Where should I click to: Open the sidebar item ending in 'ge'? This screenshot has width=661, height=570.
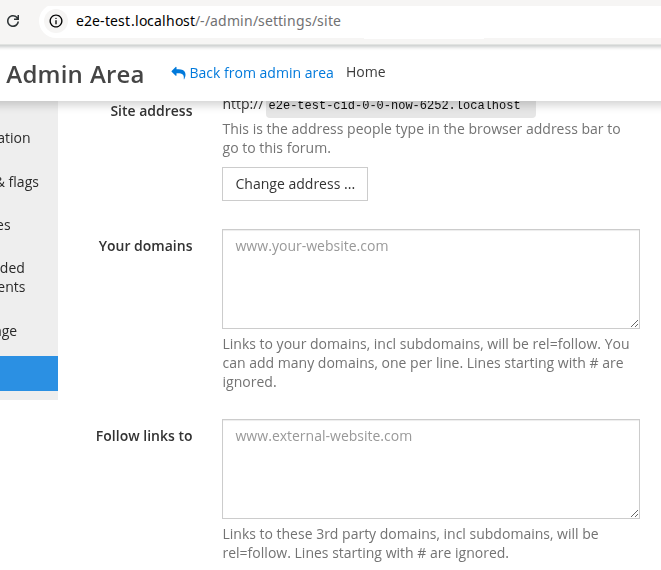coord(8,331)
